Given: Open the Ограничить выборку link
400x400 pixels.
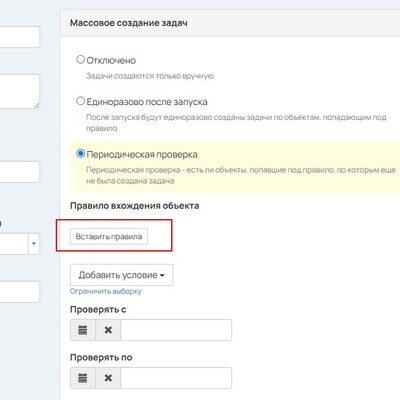Looking at the screenshot, I should [x=106, y=291].
